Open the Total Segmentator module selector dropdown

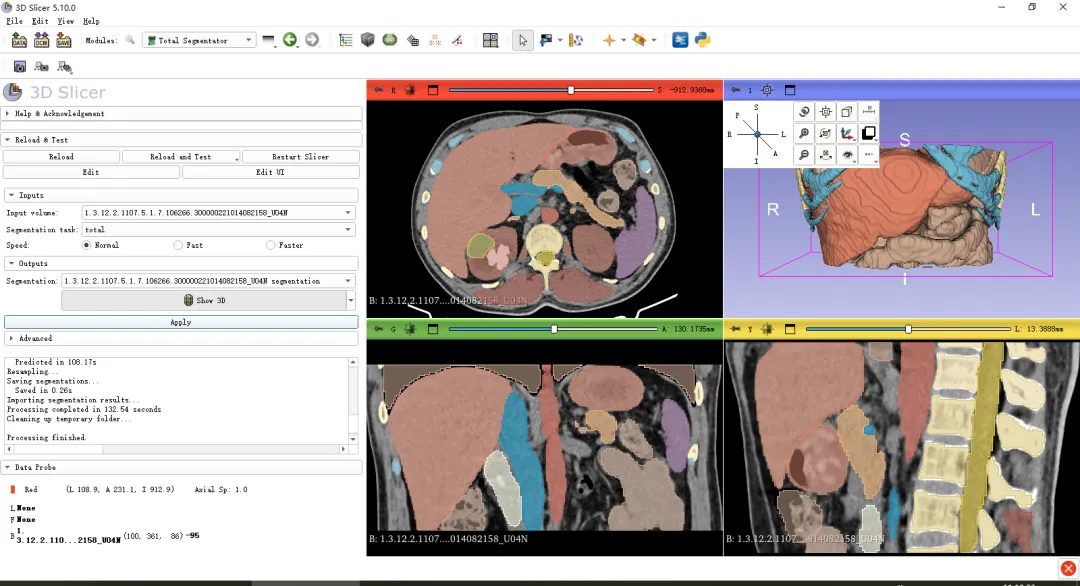click(x=199, y=40)
